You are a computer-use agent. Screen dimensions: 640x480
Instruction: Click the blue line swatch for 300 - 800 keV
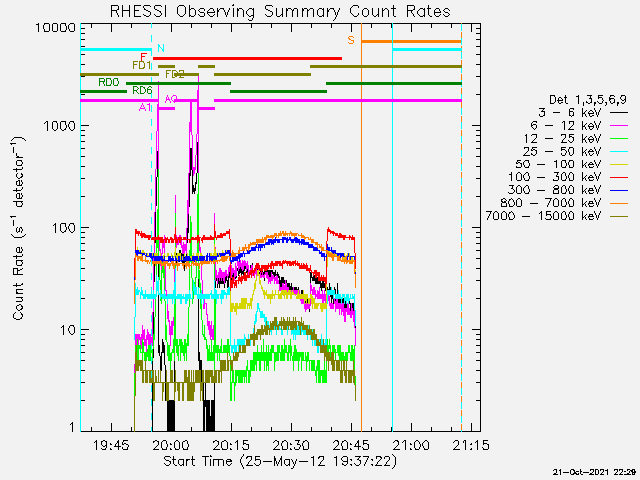[x=619, y=190]
